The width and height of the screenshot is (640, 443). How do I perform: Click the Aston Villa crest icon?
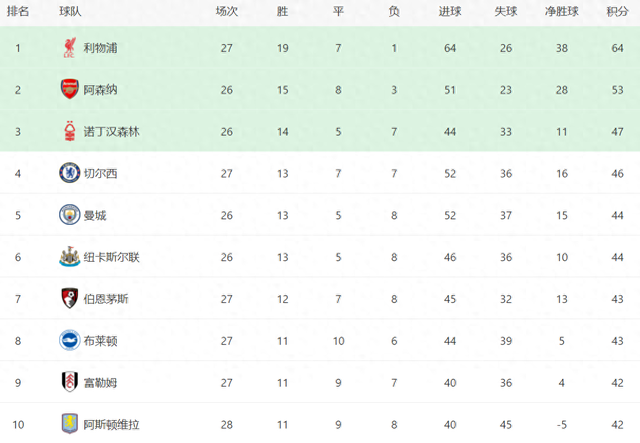[x=70, y=424]
